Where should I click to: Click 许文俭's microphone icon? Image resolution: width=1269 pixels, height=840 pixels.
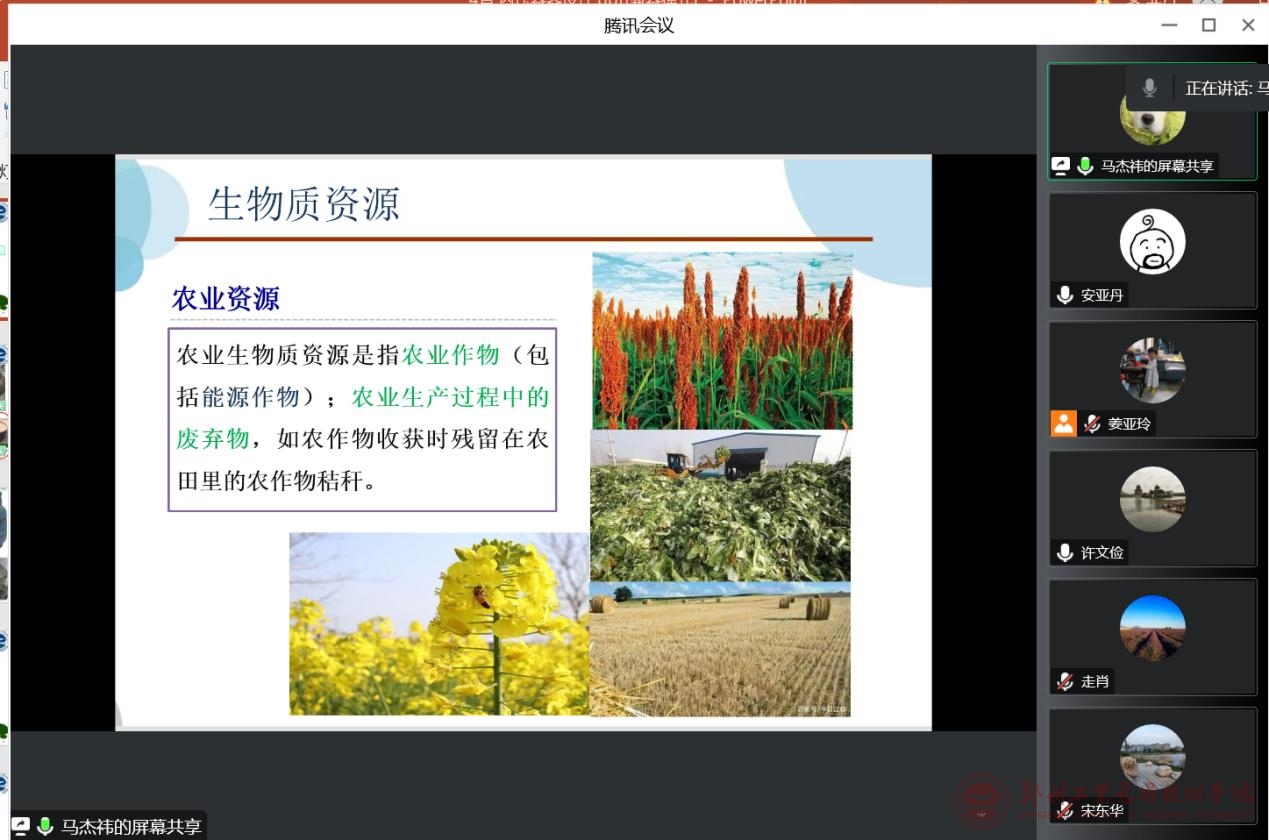click(x=1065, y=552)
